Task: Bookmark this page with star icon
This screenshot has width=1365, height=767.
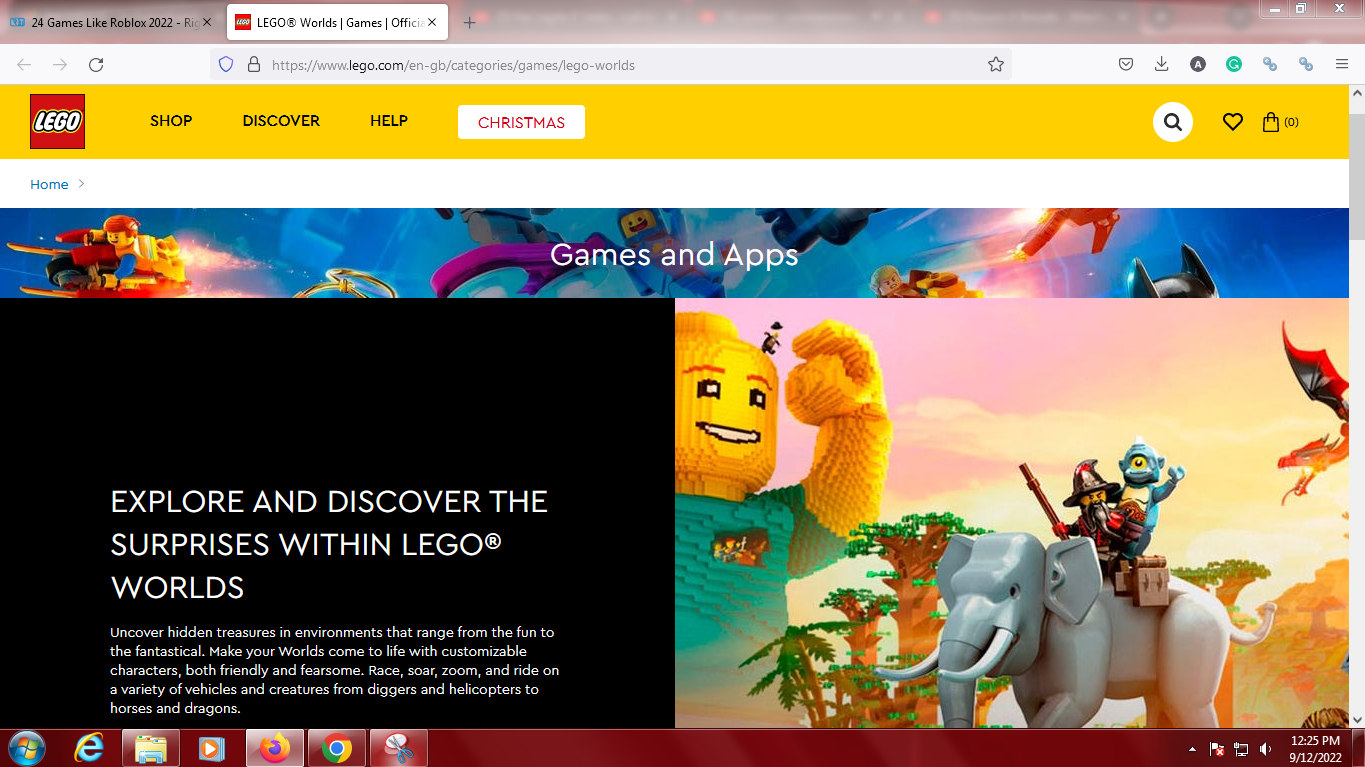Action: coord(996,65)
